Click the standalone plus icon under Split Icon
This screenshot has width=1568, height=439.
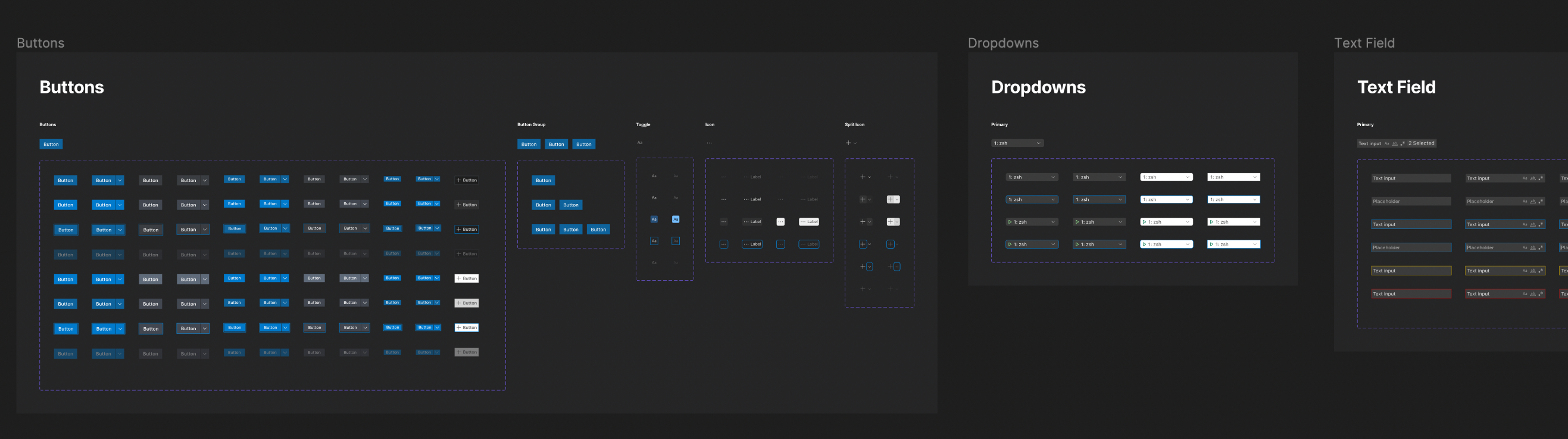click(848, 143)
